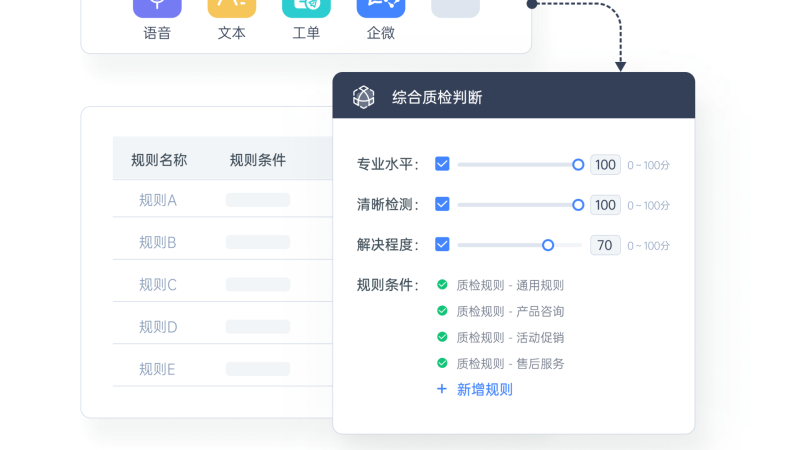Click the 清晰检测 score field showing 100
The width and height of the screenshot is (800, 450).
tap(605, 205)
